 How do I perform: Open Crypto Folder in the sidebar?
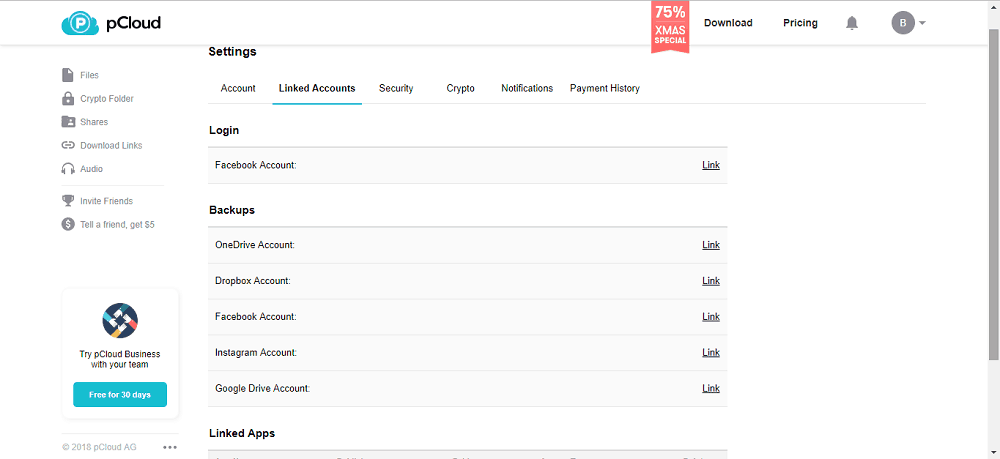(x=107, y=99)
